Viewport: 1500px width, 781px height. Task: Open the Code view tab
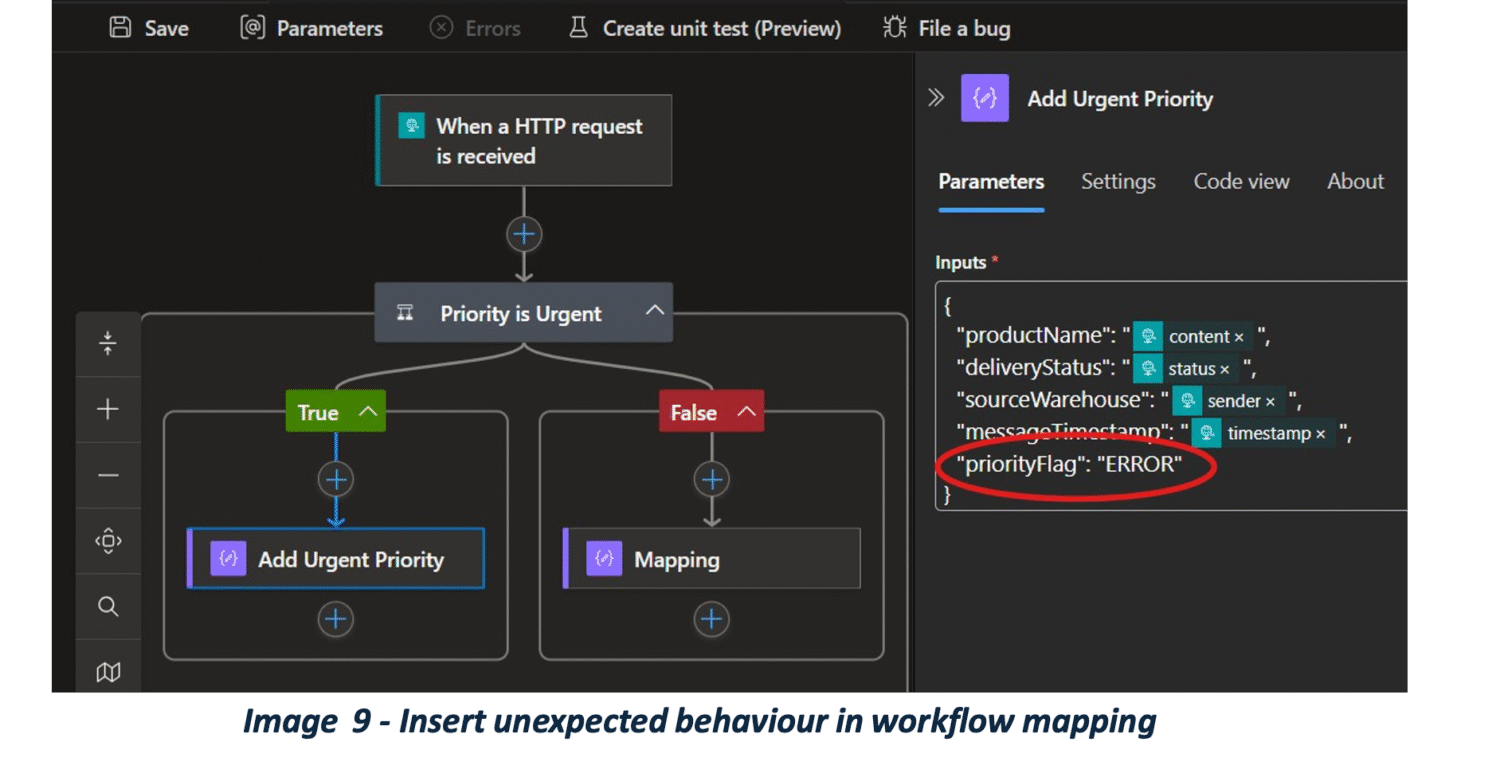pyautogui.click(x=1241, y=182)
